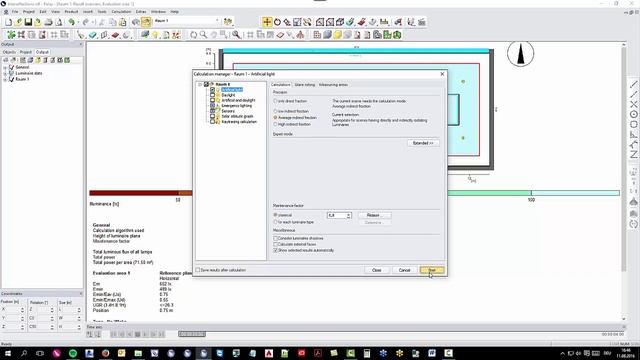
Task: Click the maintenance factor spinner arrows
Action: click(349, 215)
